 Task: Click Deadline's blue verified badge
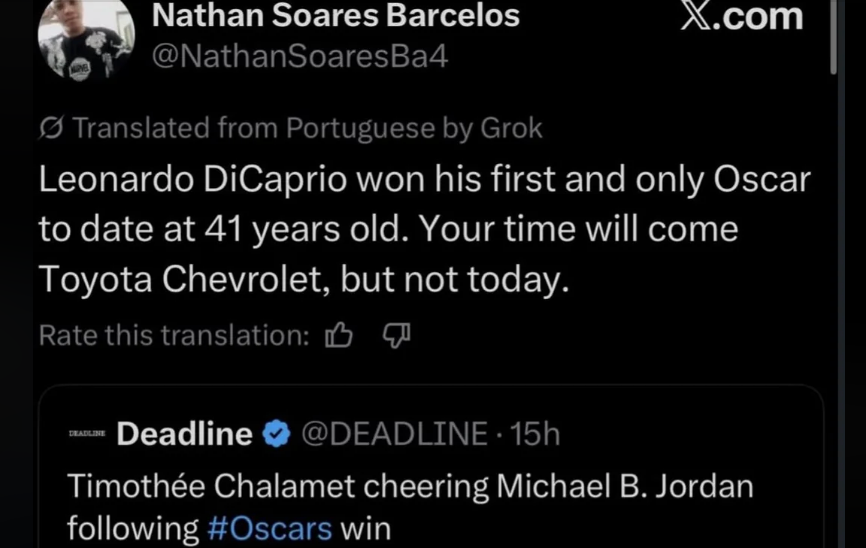tap(275, 434)
